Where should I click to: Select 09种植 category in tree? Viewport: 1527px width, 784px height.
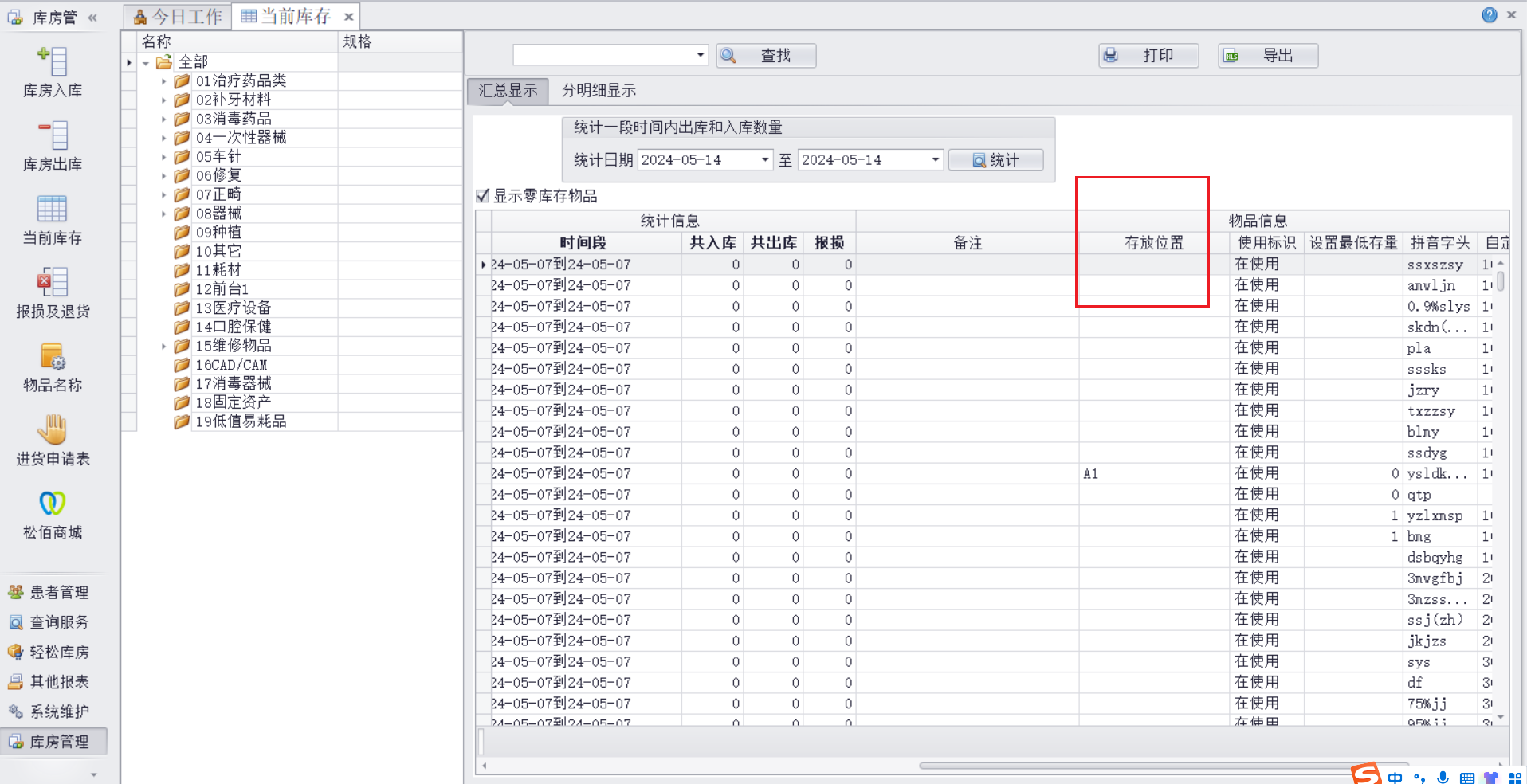pos(218,232)
